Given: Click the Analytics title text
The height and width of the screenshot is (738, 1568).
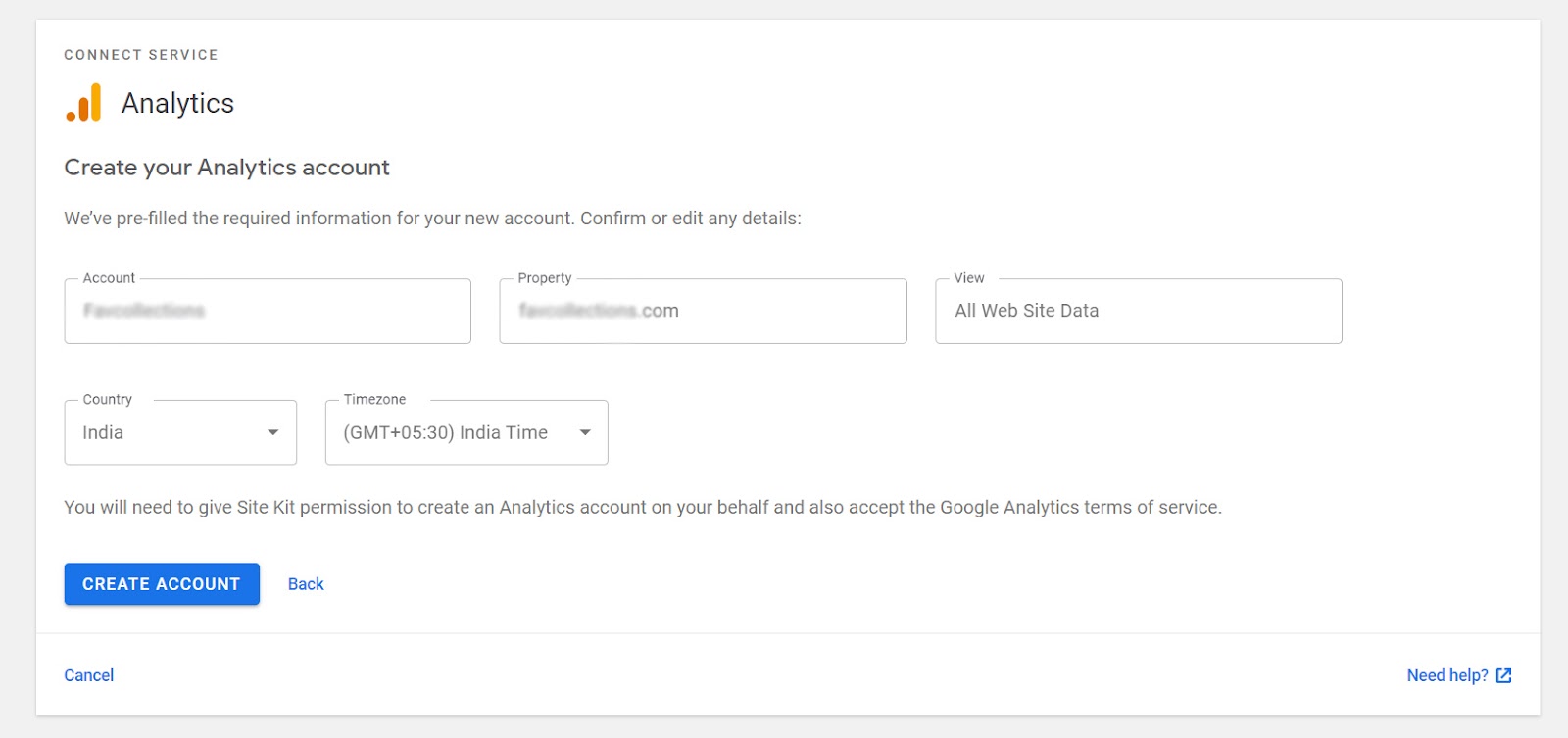Looking at the screenshot, I should [177, 103].
